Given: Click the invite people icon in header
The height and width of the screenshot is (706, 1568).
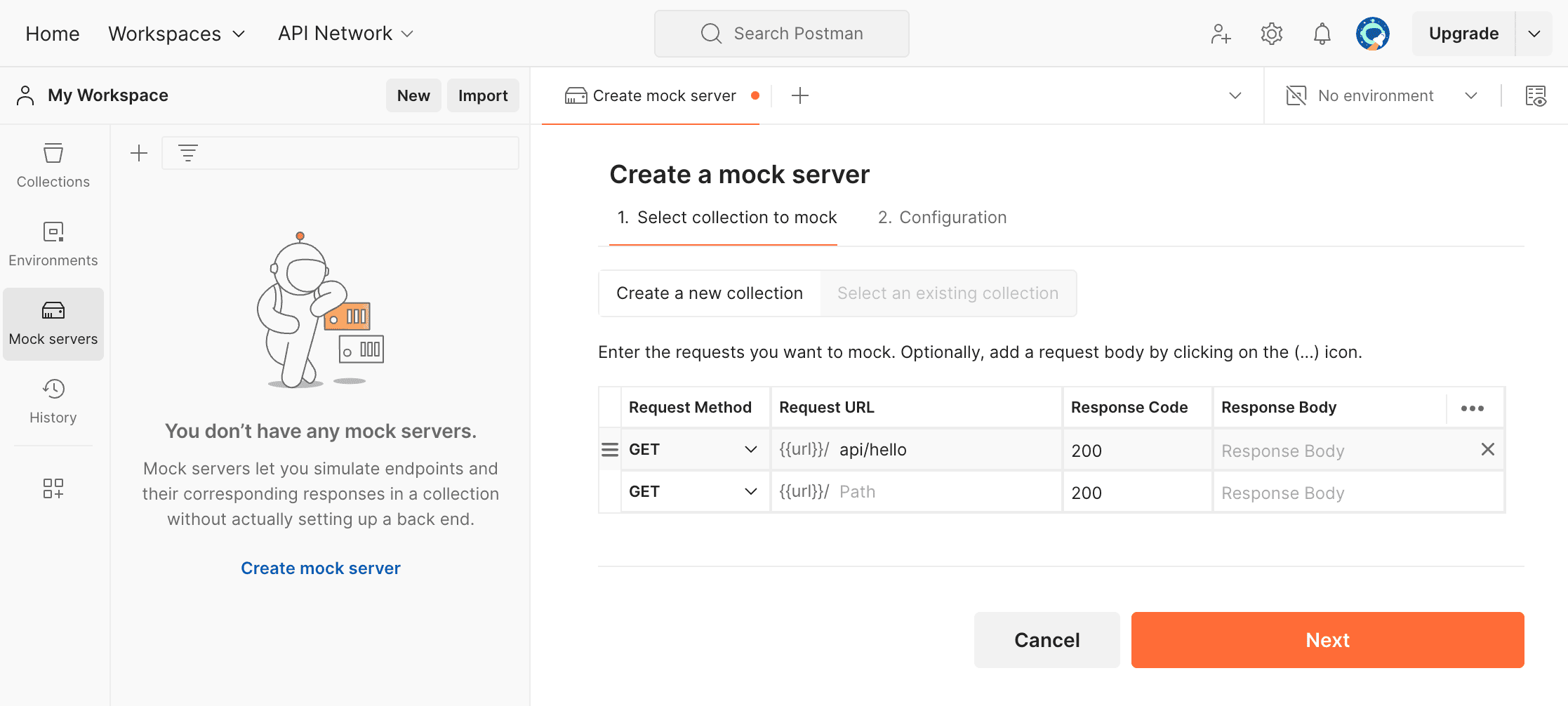Looking at the screenshot, I should coord(1221,34).
